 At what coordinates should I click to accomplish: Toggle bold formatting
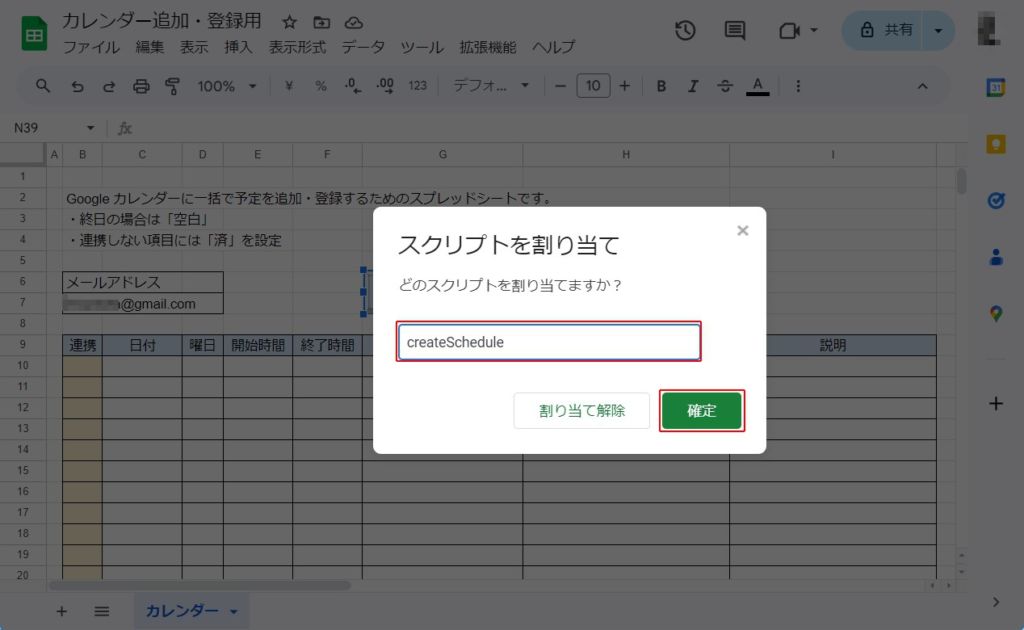[661, 86]
